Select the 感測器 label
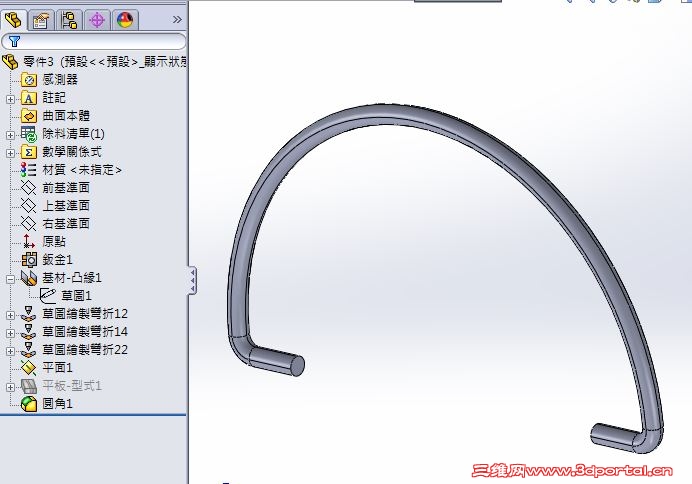 click(60, 79)
